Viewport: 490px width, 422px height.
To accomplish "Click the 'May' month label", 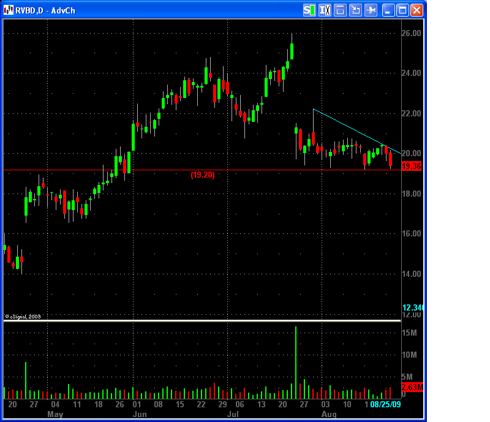I will coord(55,414).
